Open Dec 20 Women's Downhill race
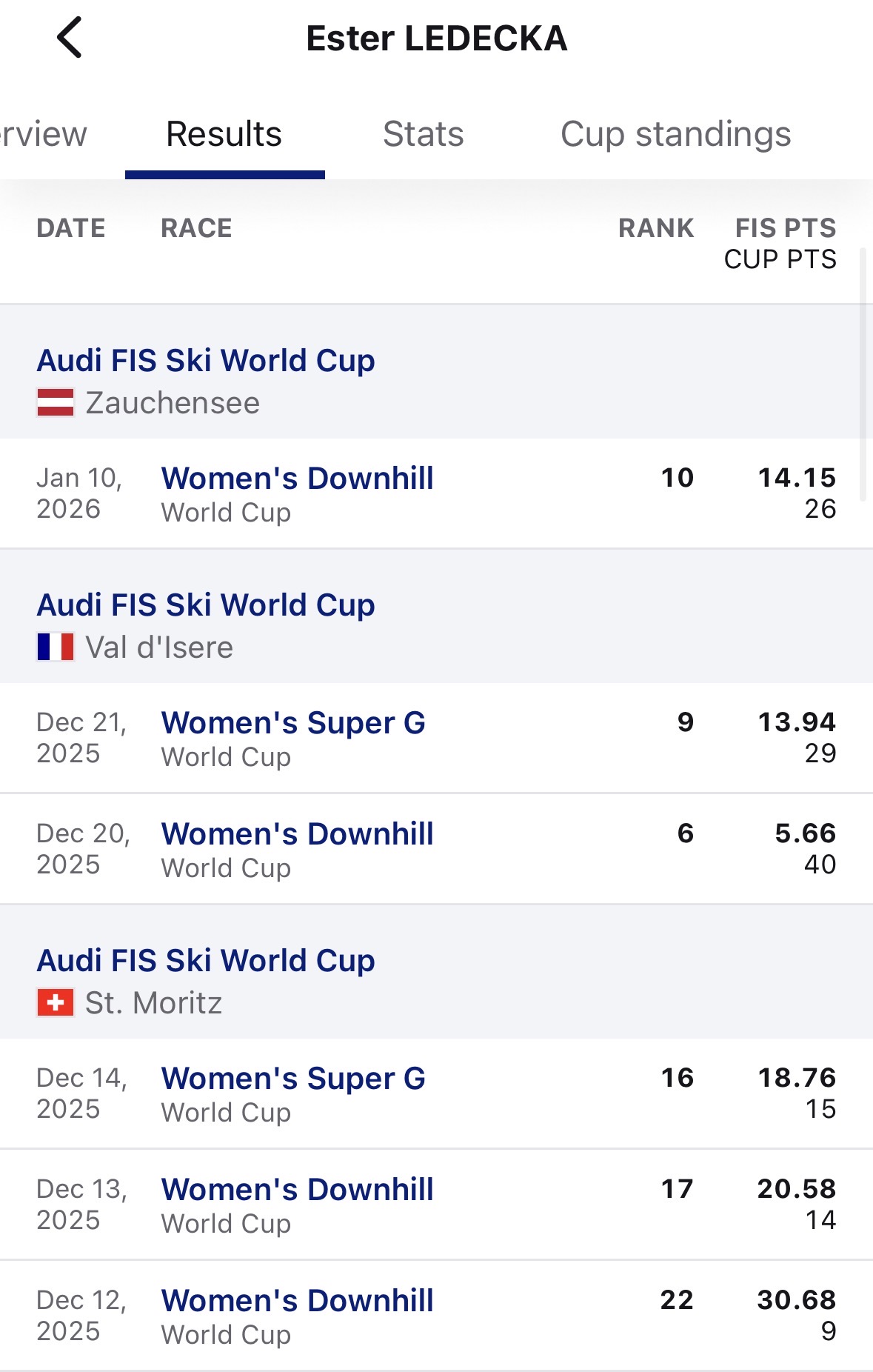Screen dimensions: 873x1372 tap(297, 834)
